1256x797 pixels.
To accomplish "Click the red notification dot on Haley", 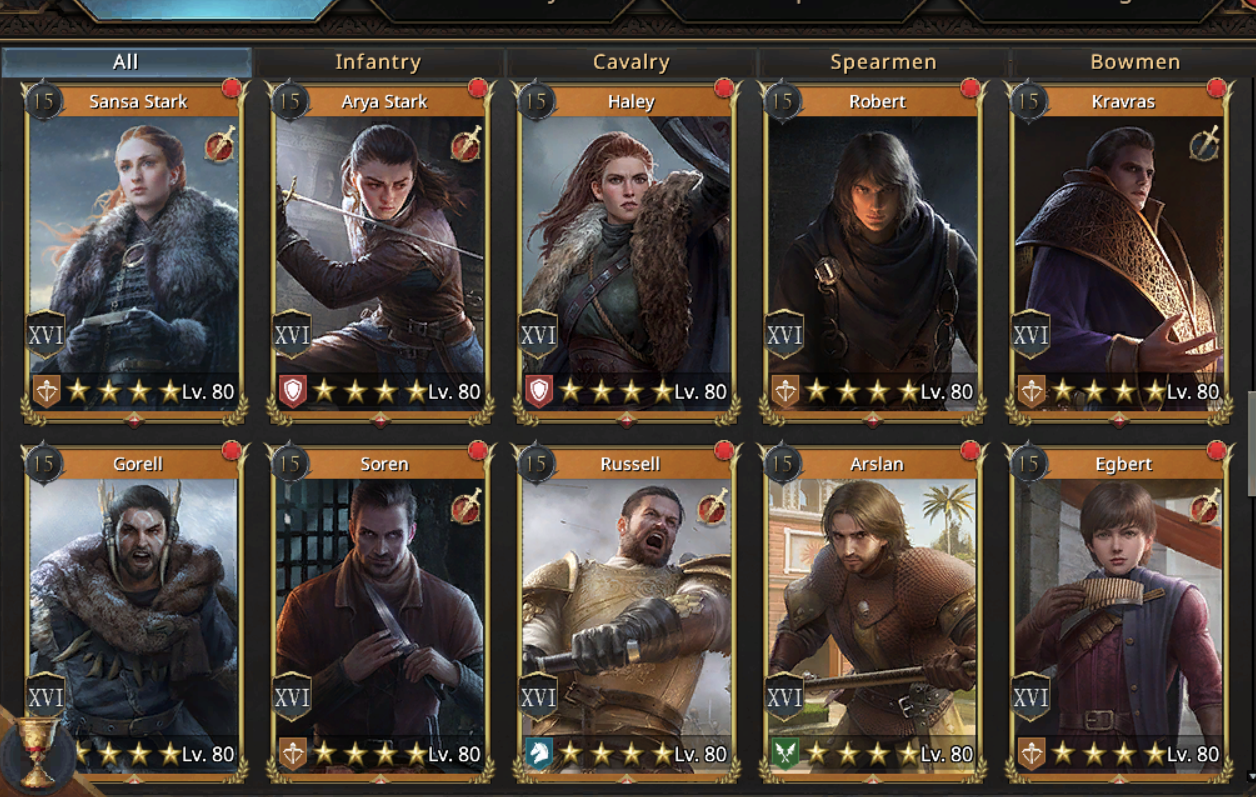I will (x=724, y=88).
